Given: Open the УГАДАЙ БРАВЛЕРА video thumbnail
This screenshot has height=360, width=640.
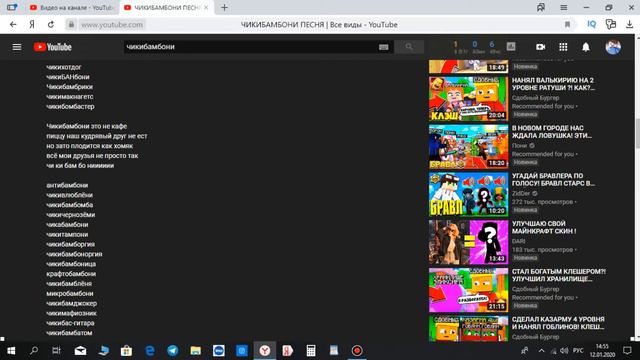Looking at the screenshot, I should tap(469, 194).
